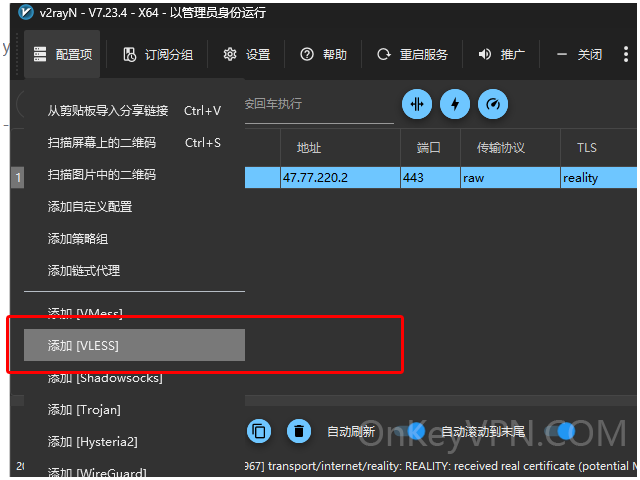Viewport: 640px width, 480px height.
Task: Click the v2rayN logo in title bar
Action: pos(26,12)
